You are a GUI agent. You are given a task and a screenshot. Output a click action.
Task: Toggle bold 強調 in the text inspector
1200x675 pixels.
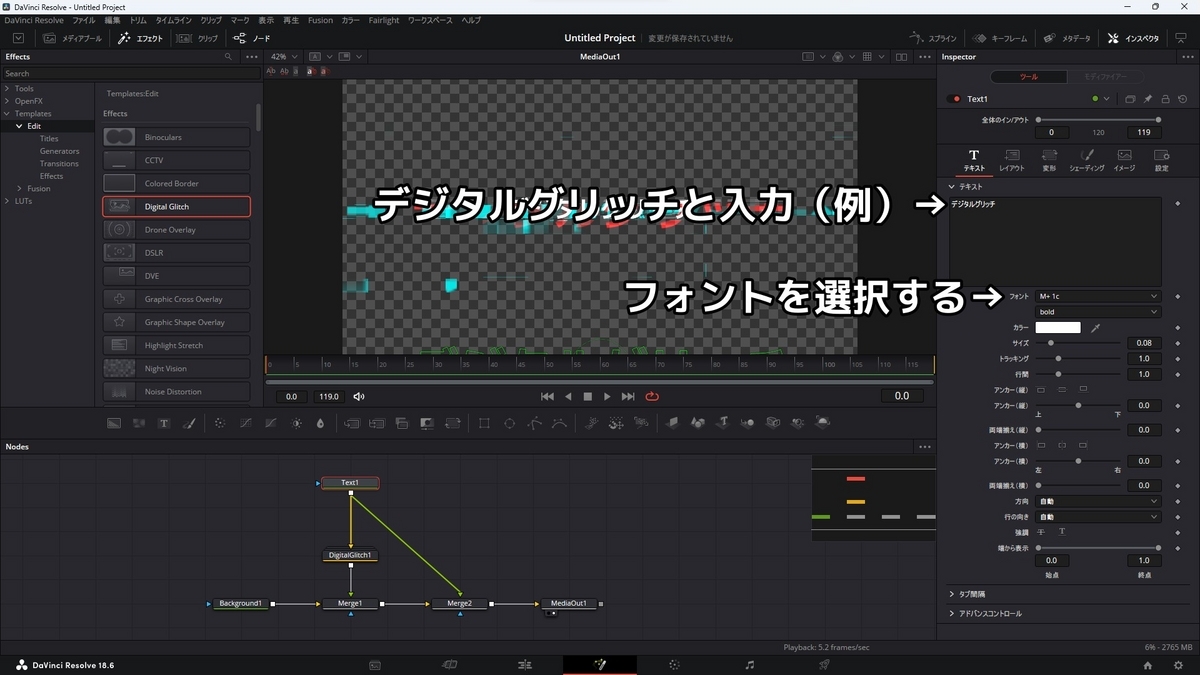point(1041,532)
